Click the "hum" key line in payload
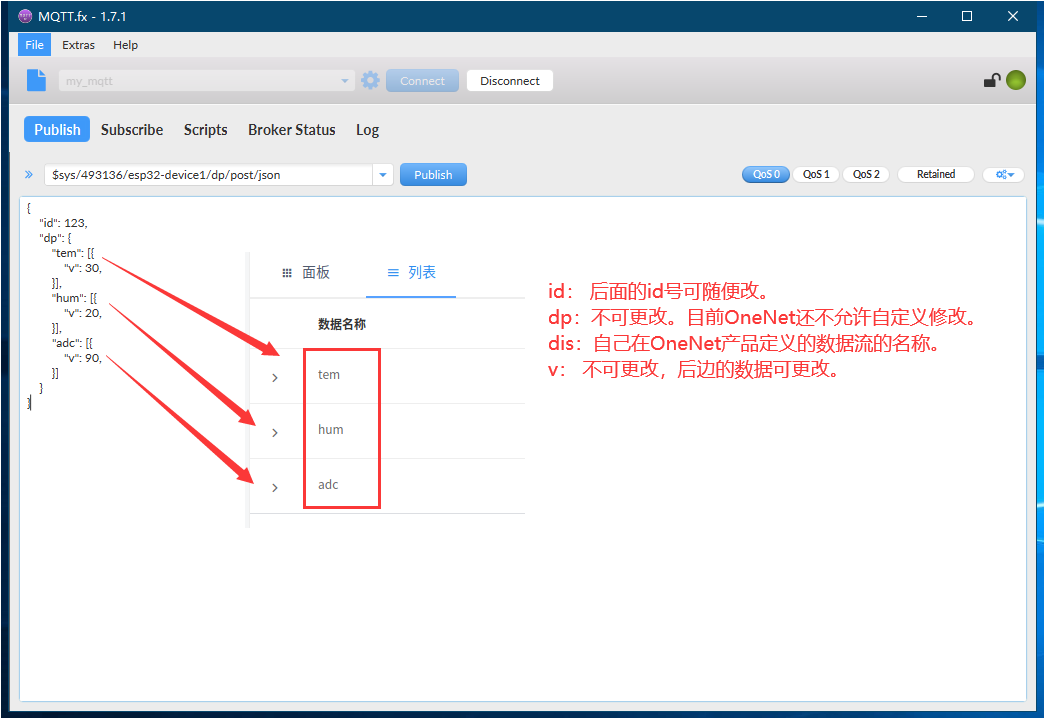 [x=74, y=298]
